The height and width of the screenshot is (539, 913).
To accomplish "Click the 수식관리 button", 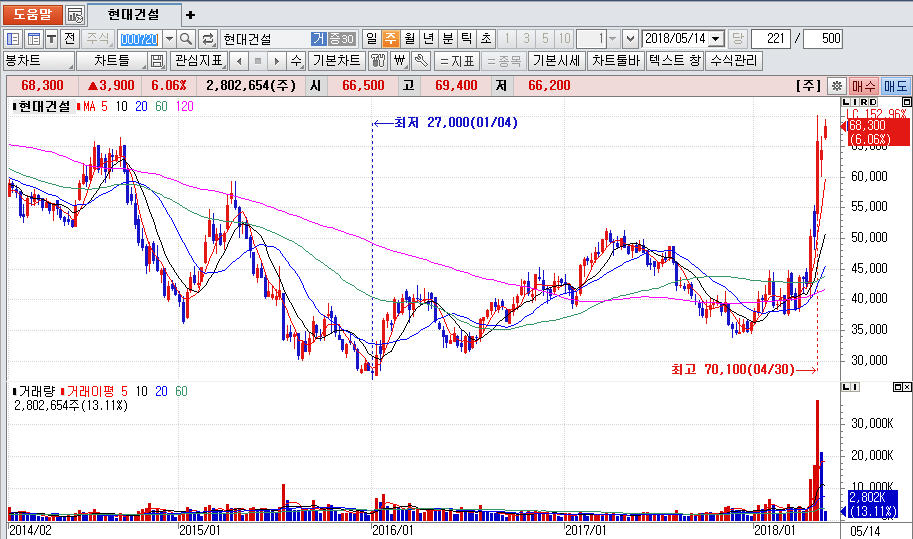I will click(734, 61).
